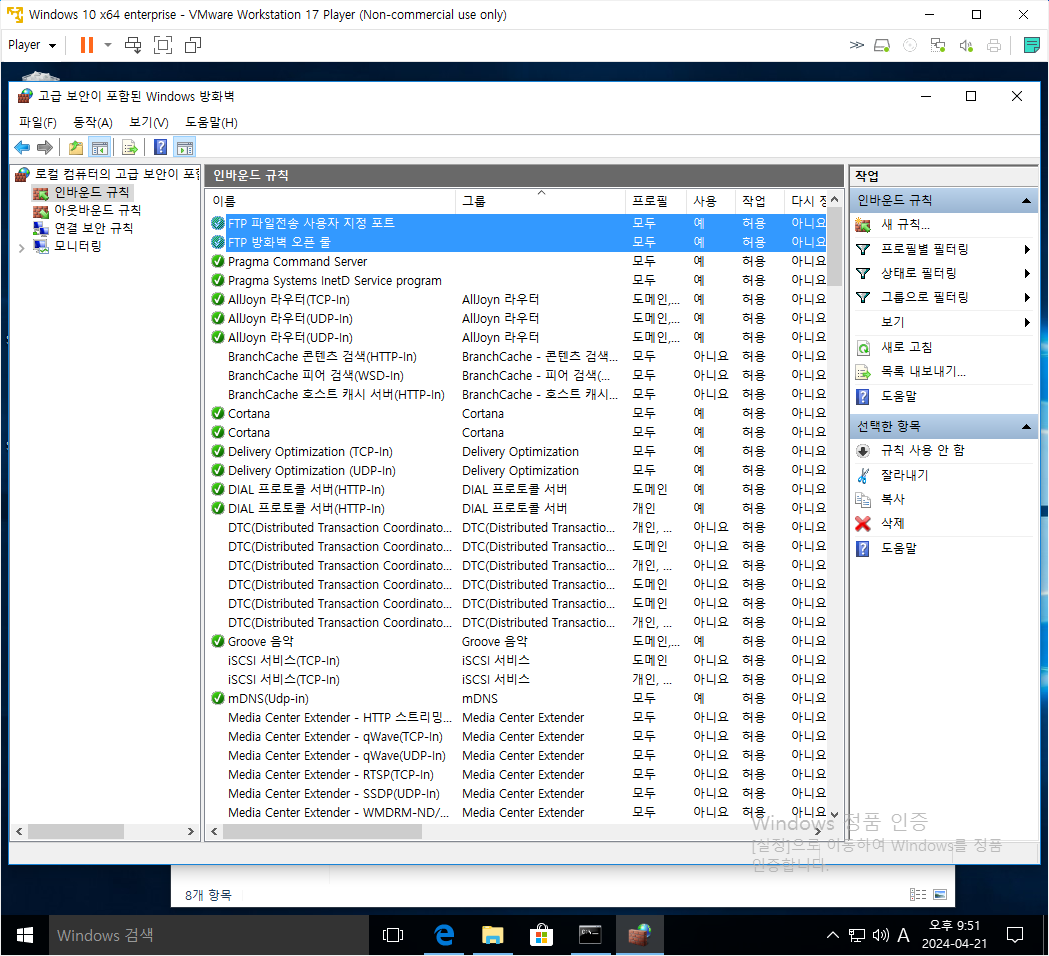Click the rules list horizontal scrollbar
The image size is (1049, 956).
322,832
